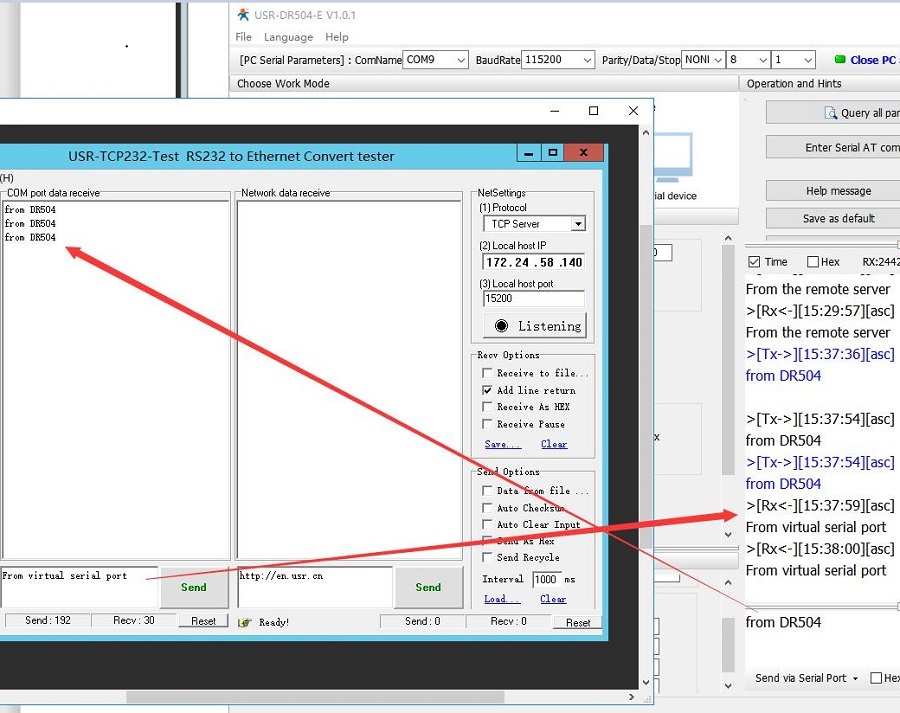Click the Query all parameters magnifier icon

tap(831, 113)
